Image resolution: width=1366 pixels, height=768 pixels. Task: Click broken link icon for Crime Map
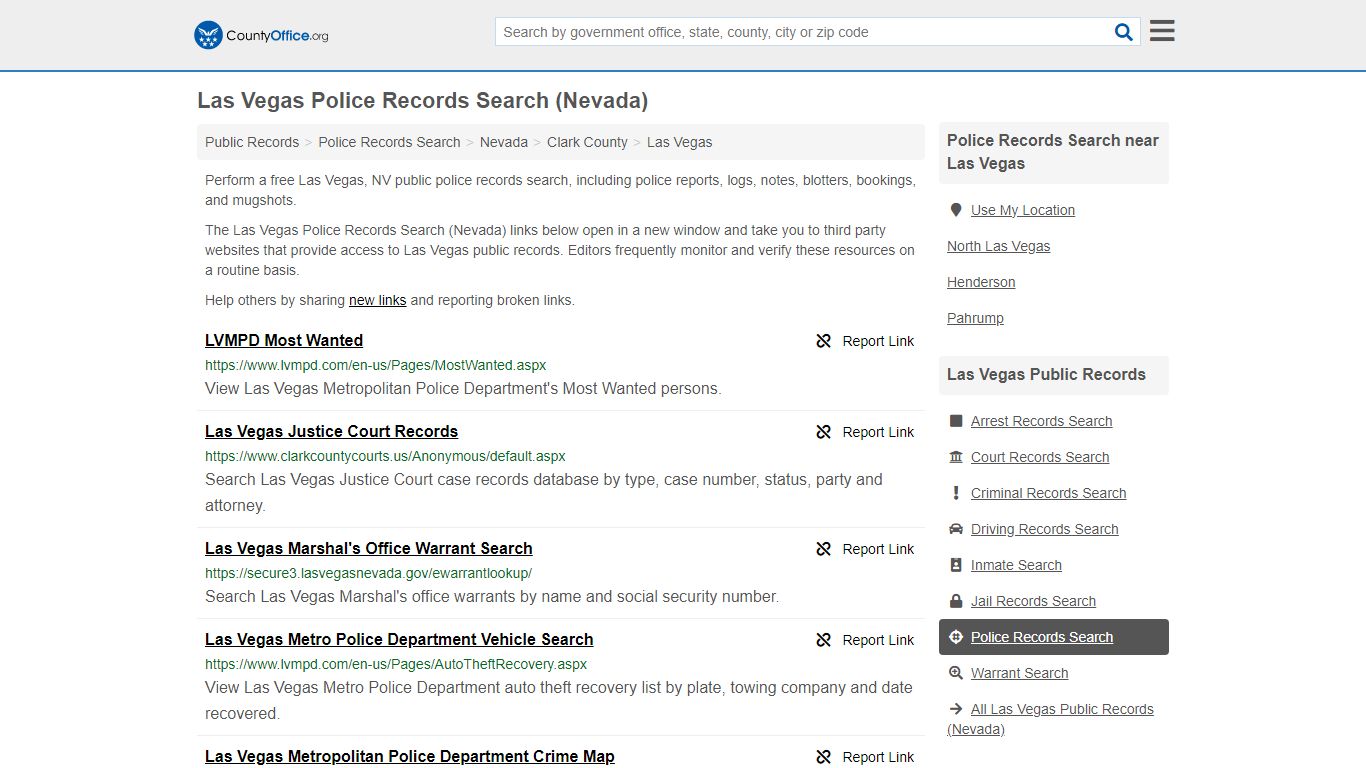pos(824,757)
